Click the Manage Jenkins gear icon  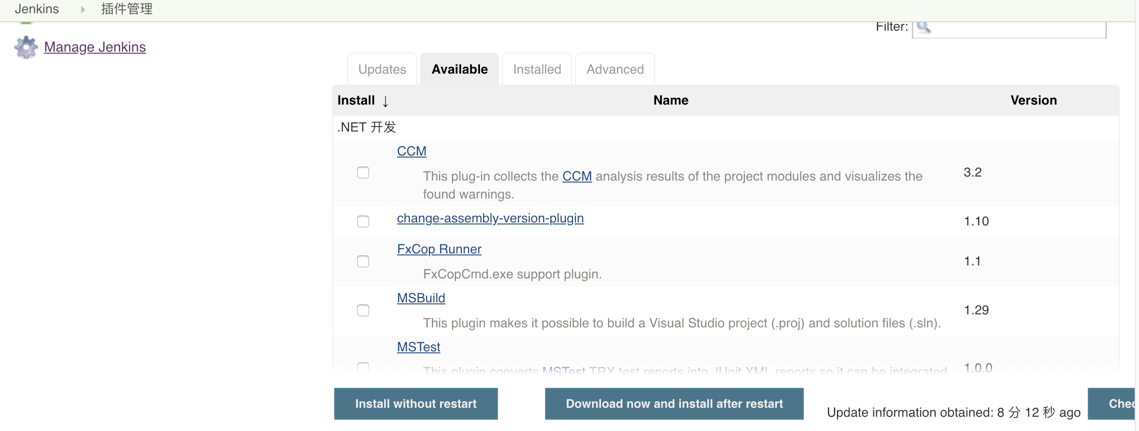click(x=26, y=46)
